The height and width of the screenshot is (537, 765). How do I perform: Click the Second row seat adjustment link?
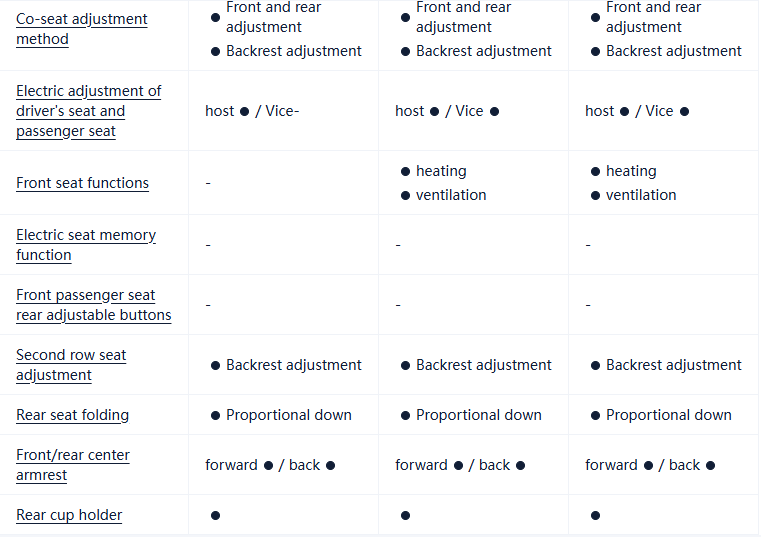pos(71,365)
